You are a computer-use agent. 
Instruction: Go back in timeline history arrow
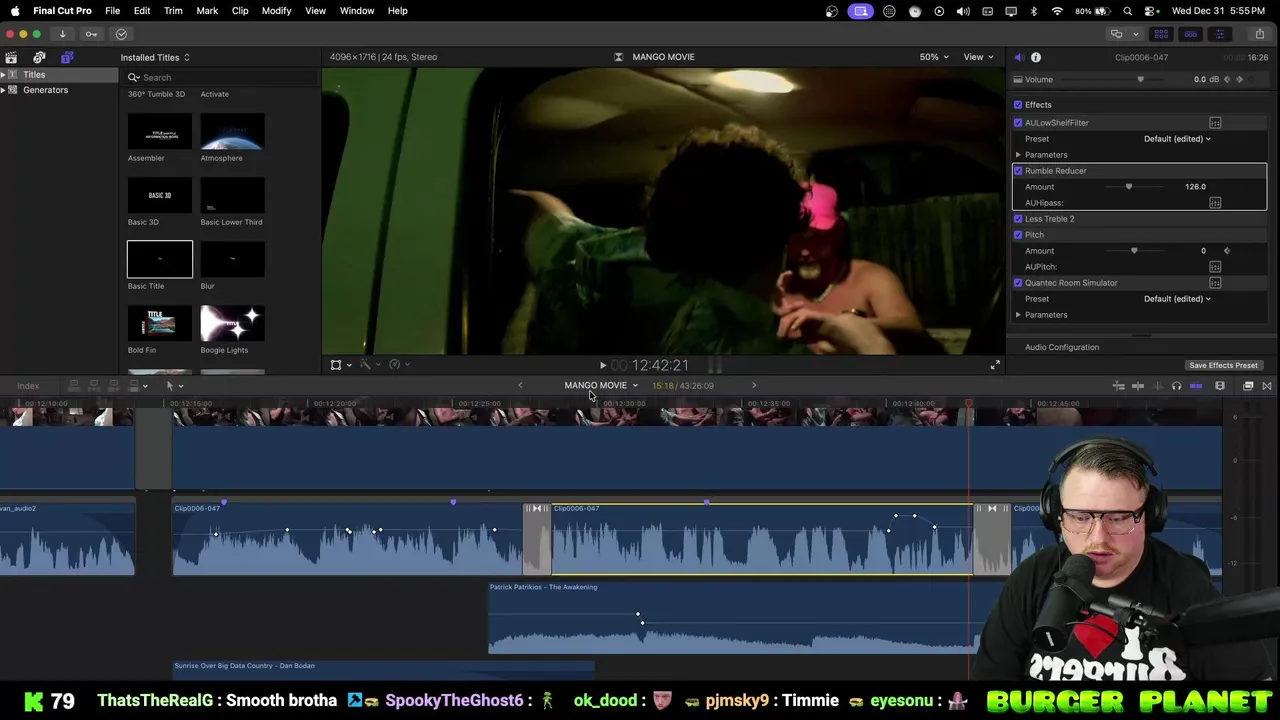coord(520,385)
